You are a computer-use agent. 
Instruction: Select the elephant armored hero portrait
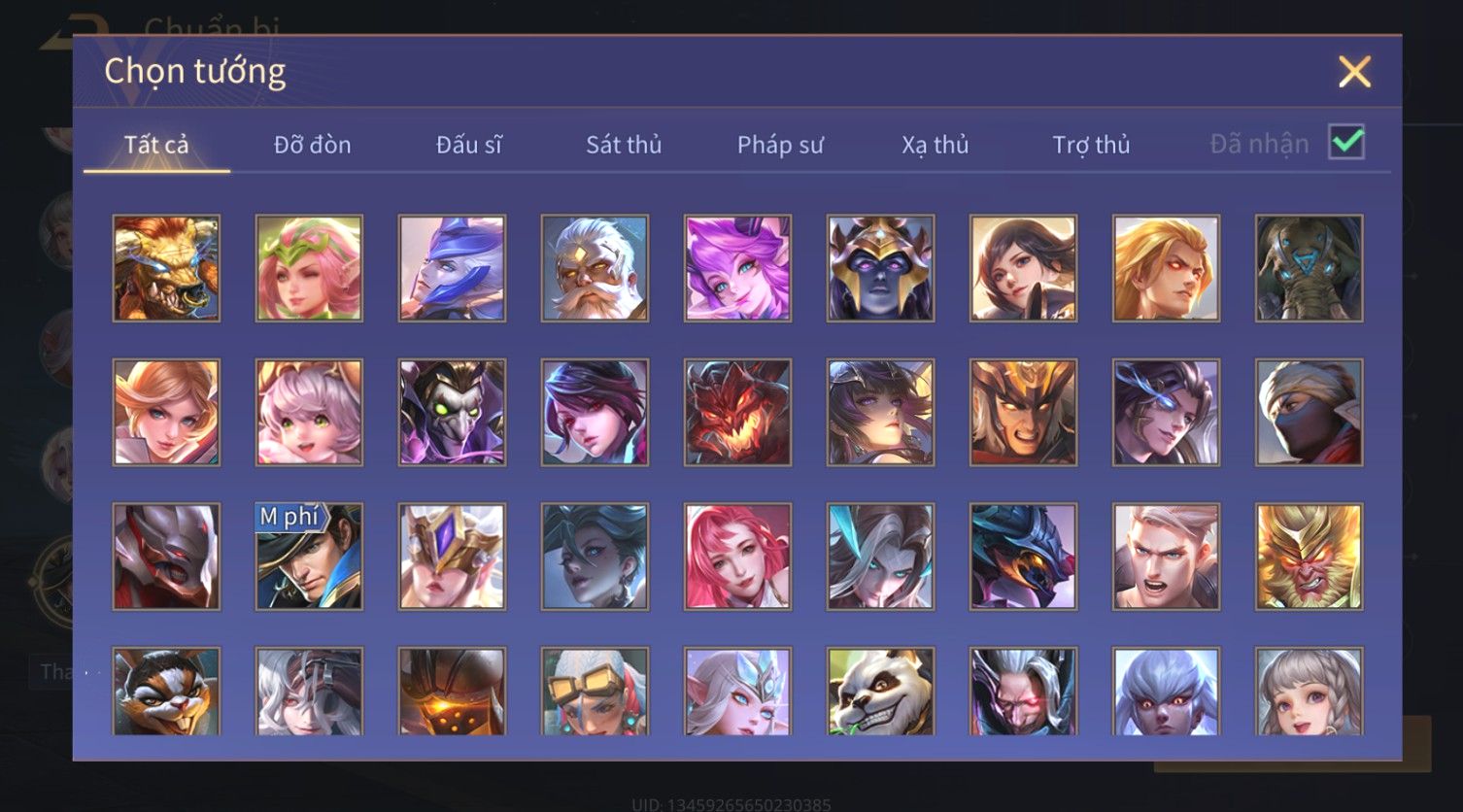click(1309, 268)
